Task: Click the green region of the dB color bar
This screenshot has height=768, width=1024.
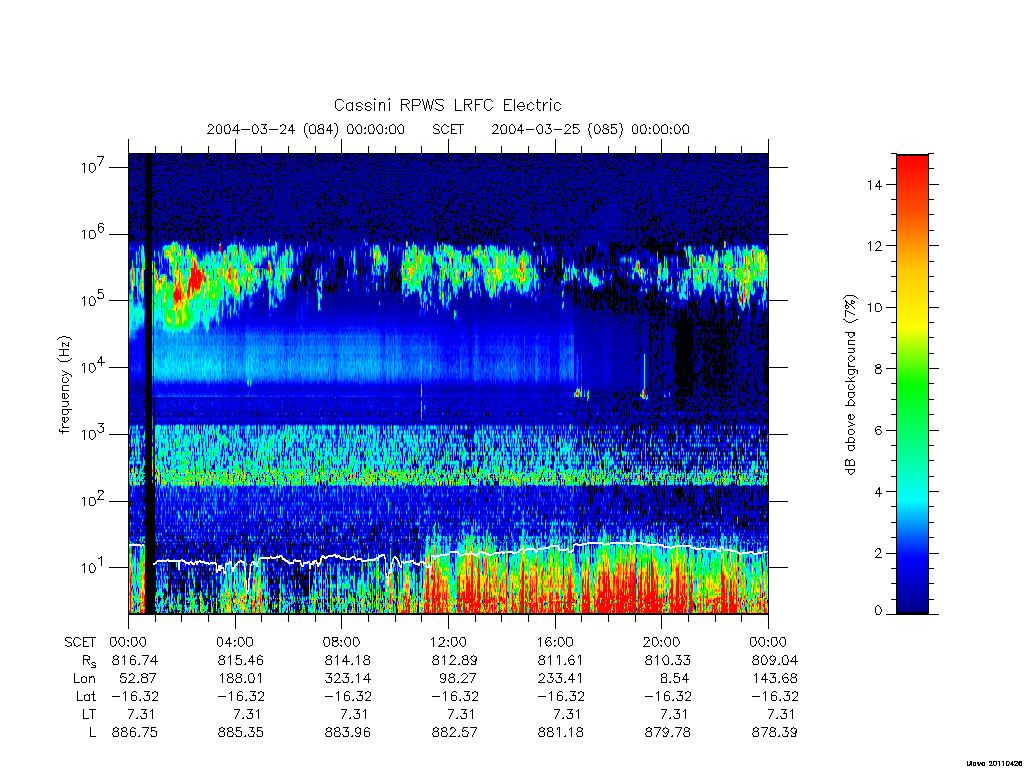Action: 912,392
